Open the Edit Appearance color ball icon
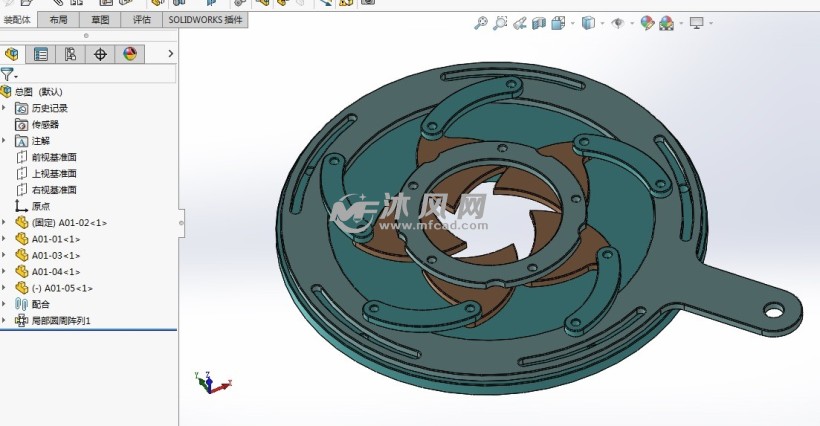The image size is (820, 426). tap(647, 23)
